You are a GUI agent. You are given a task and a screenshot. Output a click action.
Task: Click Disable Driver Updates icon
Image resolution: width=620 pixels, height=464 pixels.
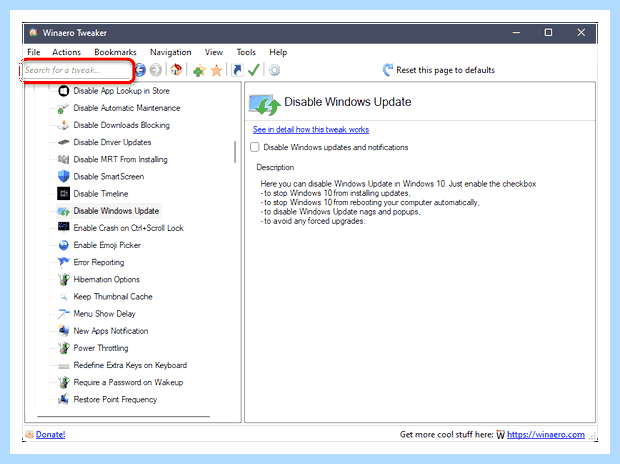63,142
